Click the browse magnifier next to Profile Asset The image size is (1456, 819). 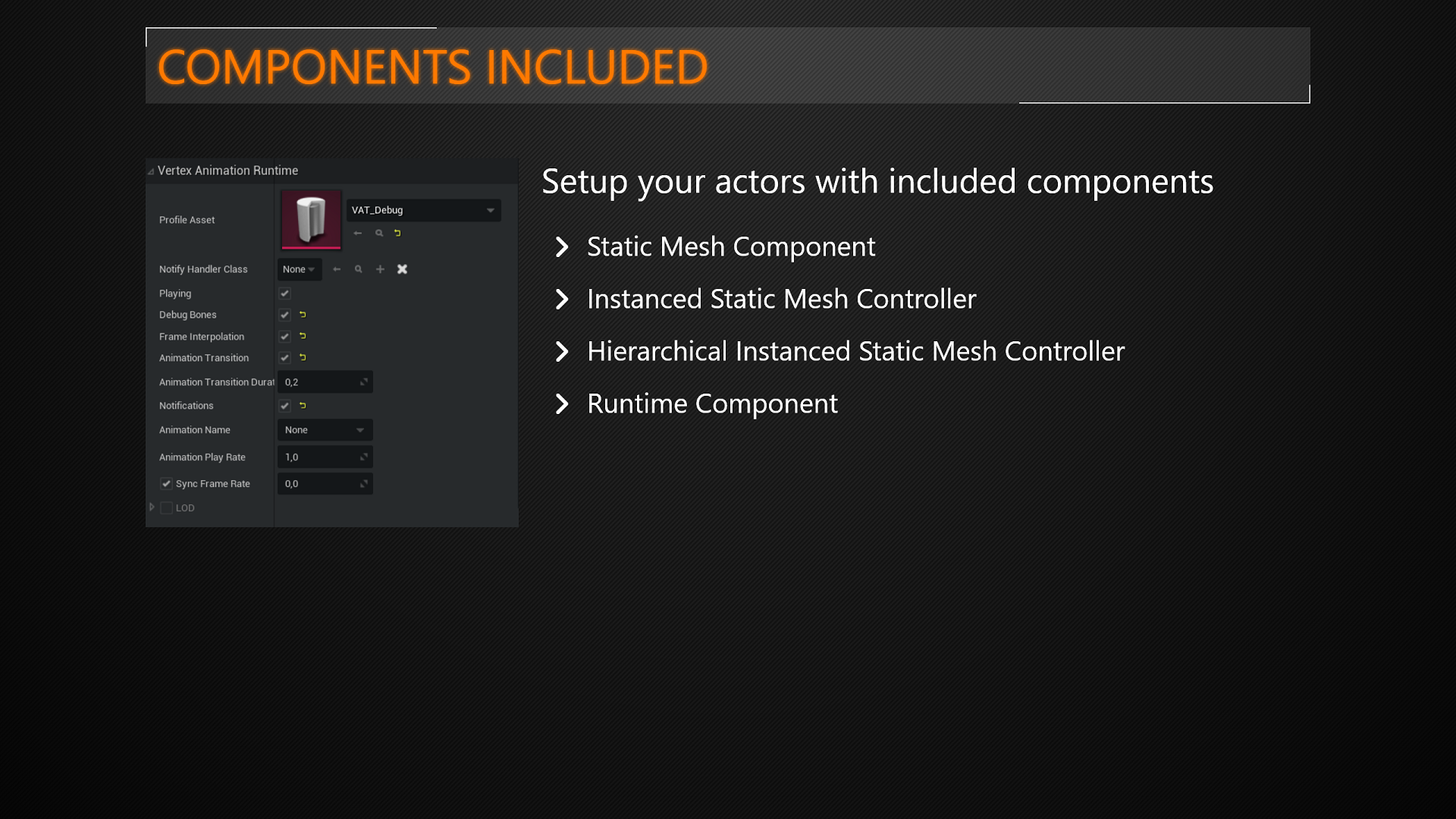(379, 233)
